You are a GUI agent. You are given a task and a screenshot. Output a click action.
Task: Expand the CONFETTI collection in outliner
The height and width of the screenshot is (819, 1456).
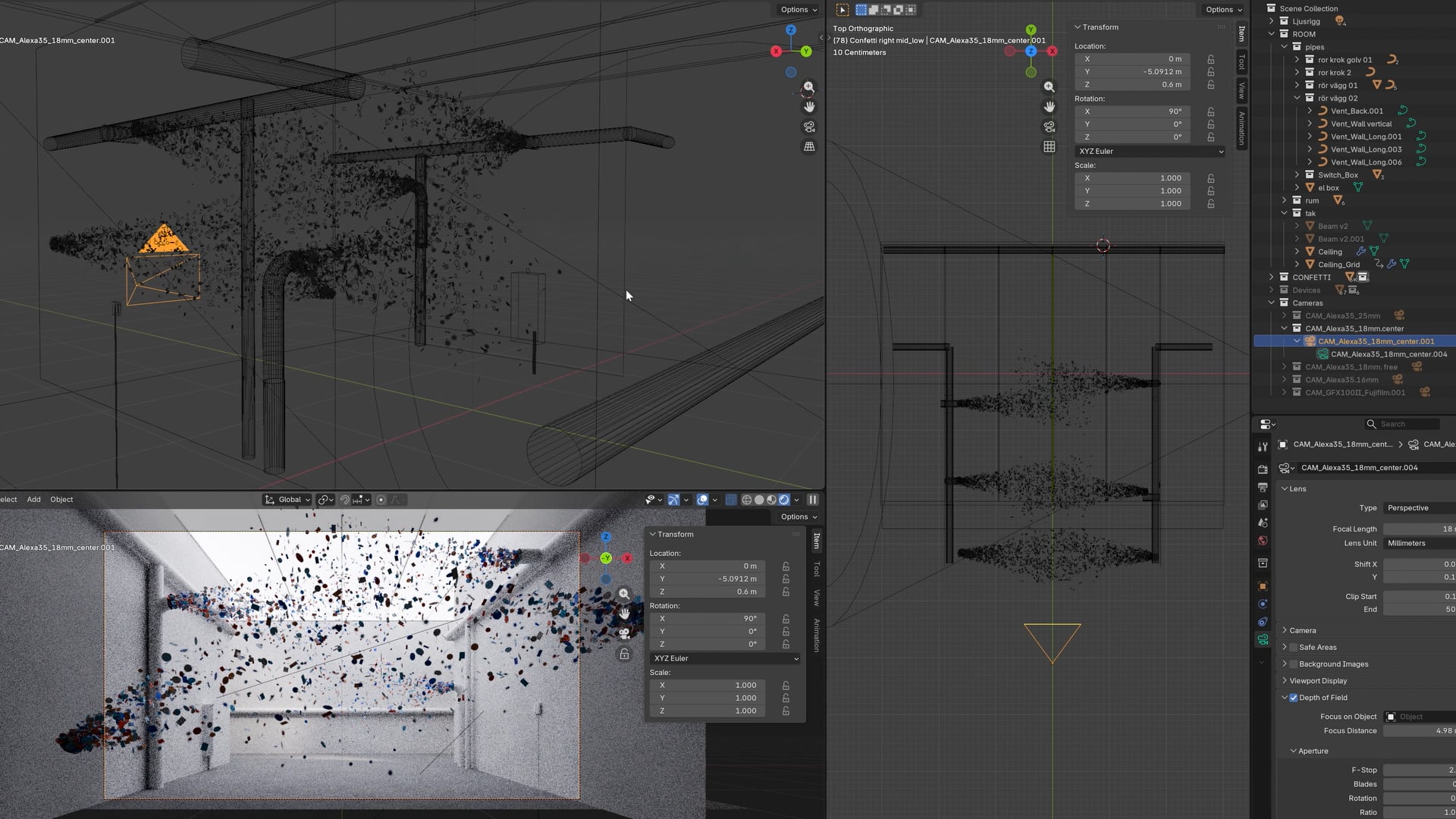click(x=1272, y=278)
